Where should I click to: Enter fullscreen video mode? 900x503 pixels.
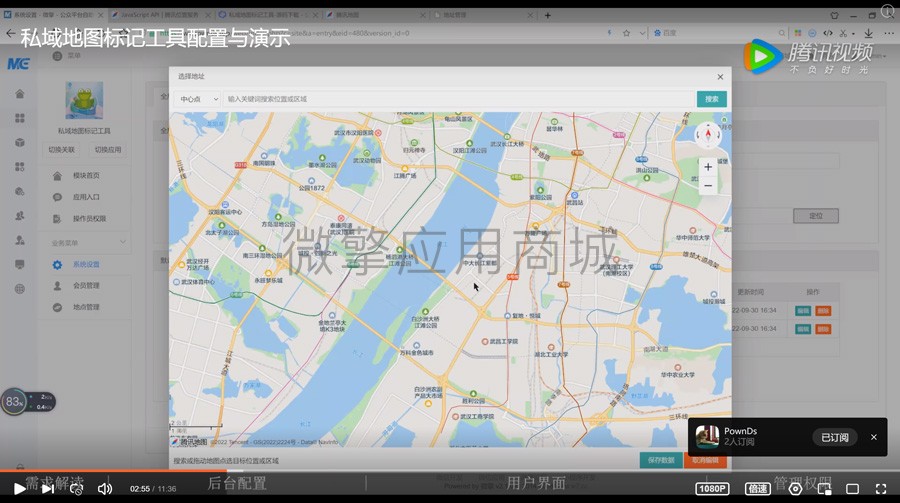[x=881, y=489]
